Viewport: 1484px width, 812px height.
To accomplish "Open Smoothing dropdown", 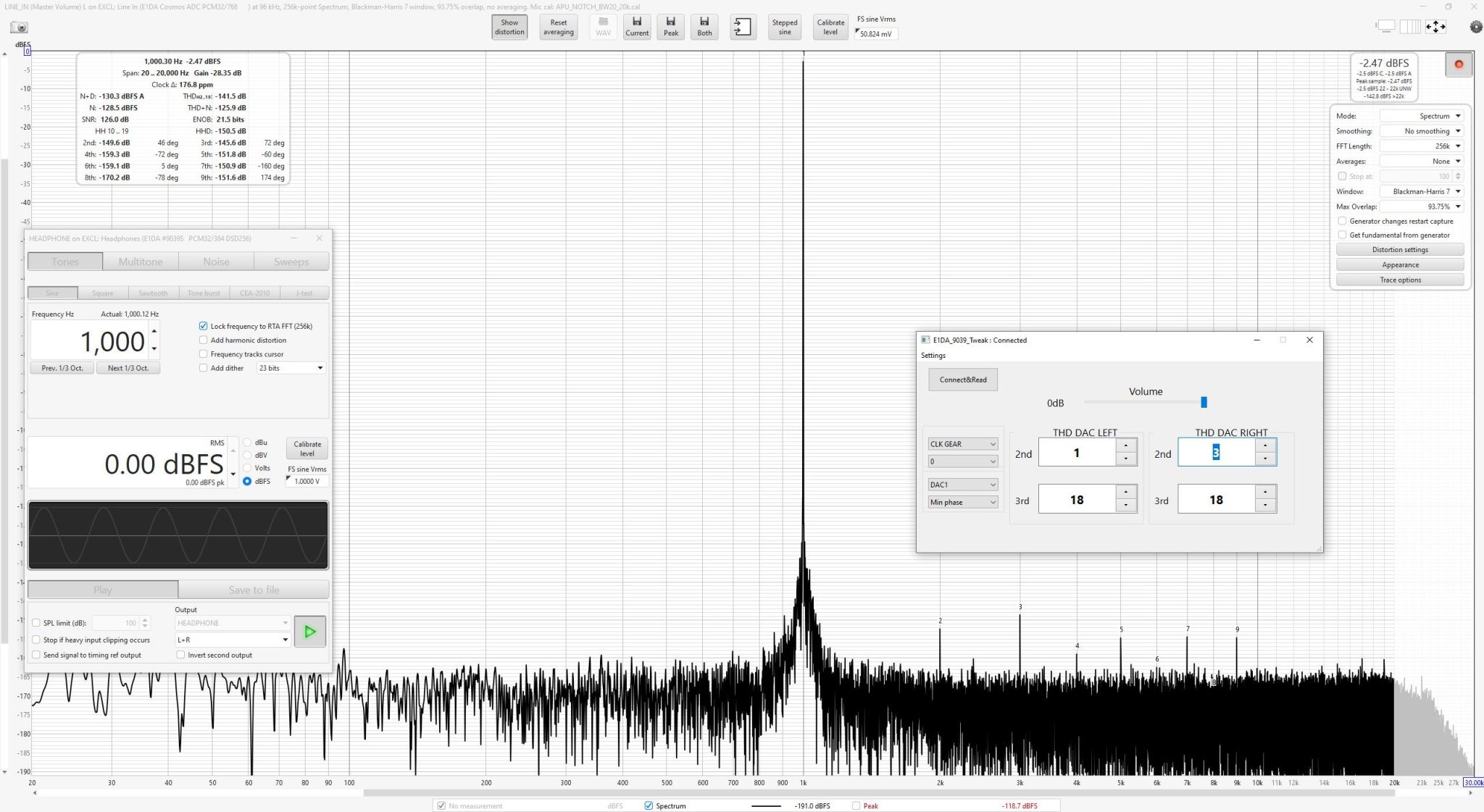I will pos(1422,131).
